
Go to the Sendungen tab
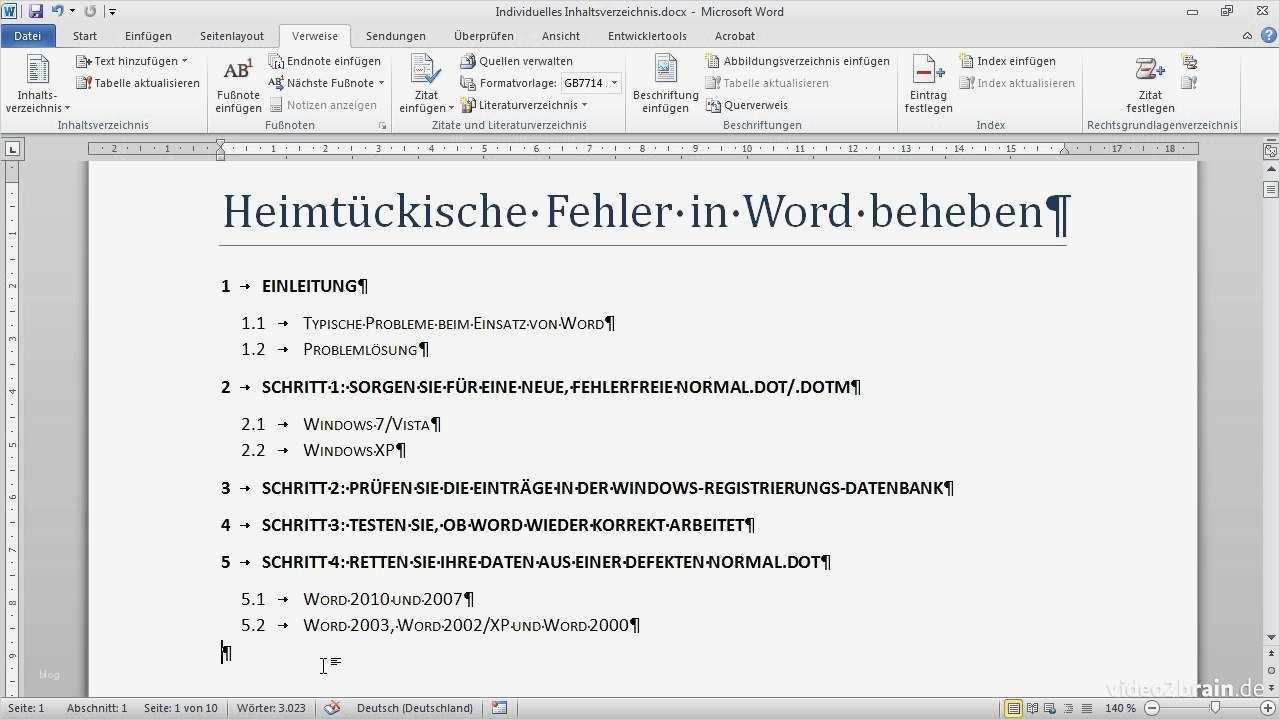(x=396, y=36)
